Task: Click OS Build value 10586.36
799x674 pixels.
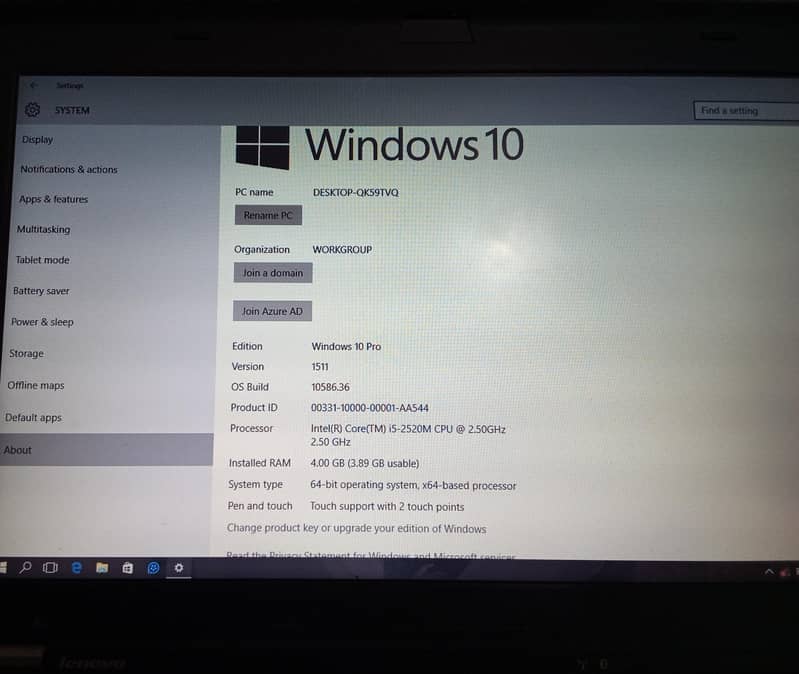Action: click(x=330, y=387)
